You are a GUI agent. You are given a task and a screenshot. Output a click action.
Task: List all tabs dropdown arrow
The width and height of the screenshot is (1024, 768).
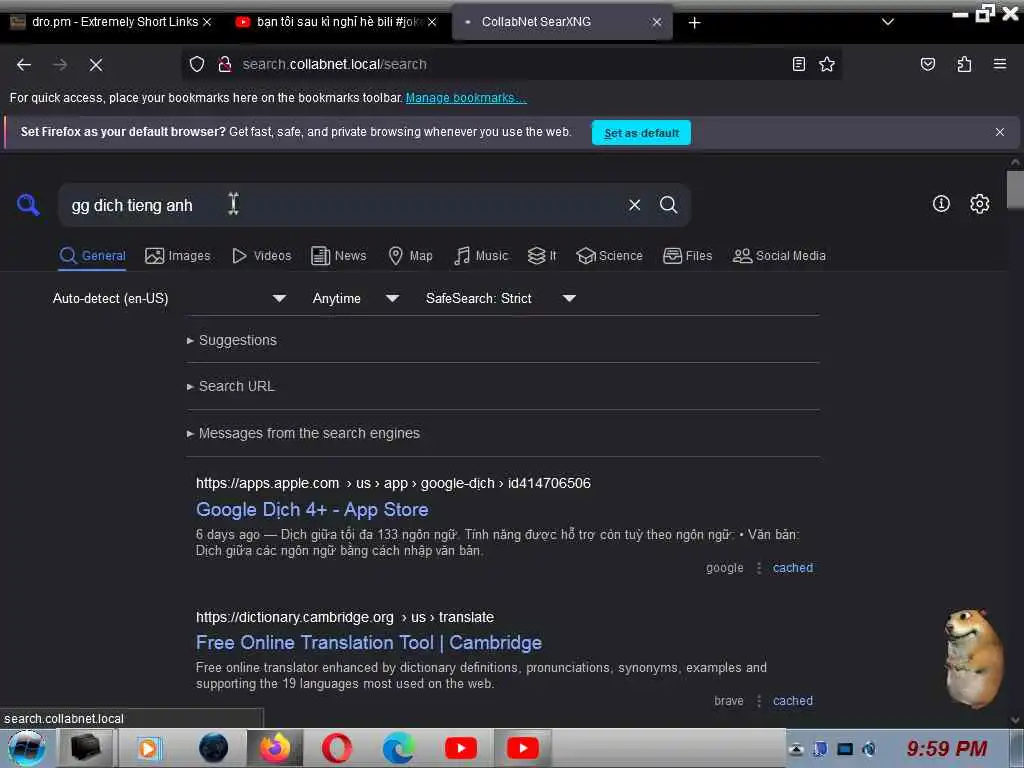click(888, 22)
